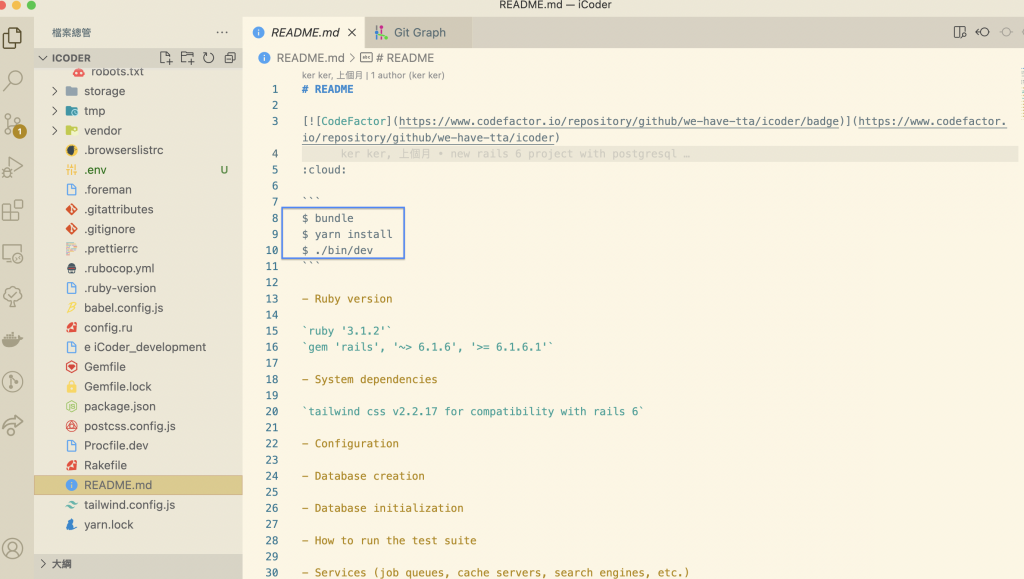Open the Run and Debug view
Viewport: 1024px width, 579px height.
13,167
